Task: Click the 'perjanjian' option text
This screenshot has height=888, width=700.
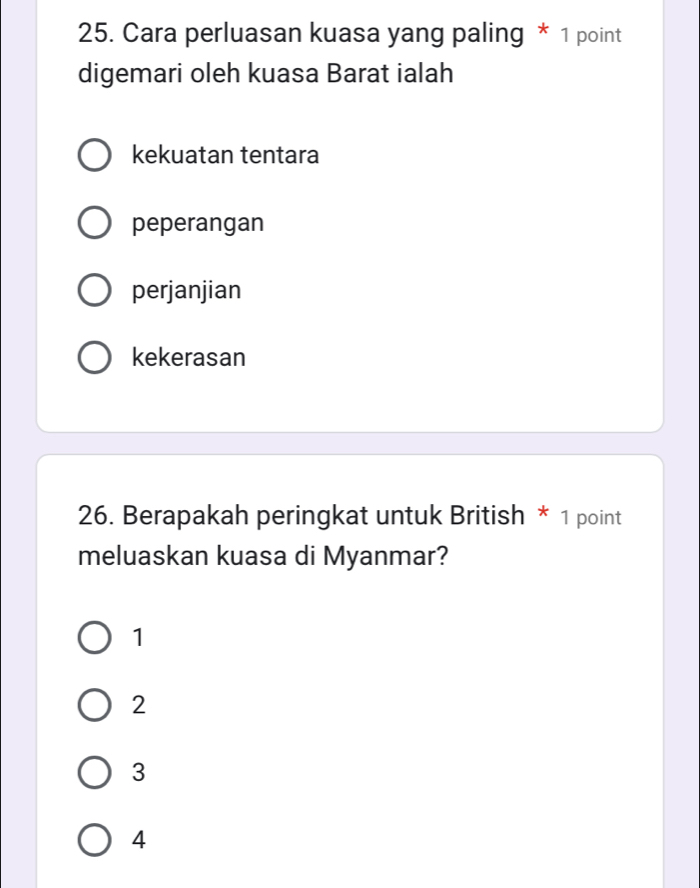Action: [186, 291]
